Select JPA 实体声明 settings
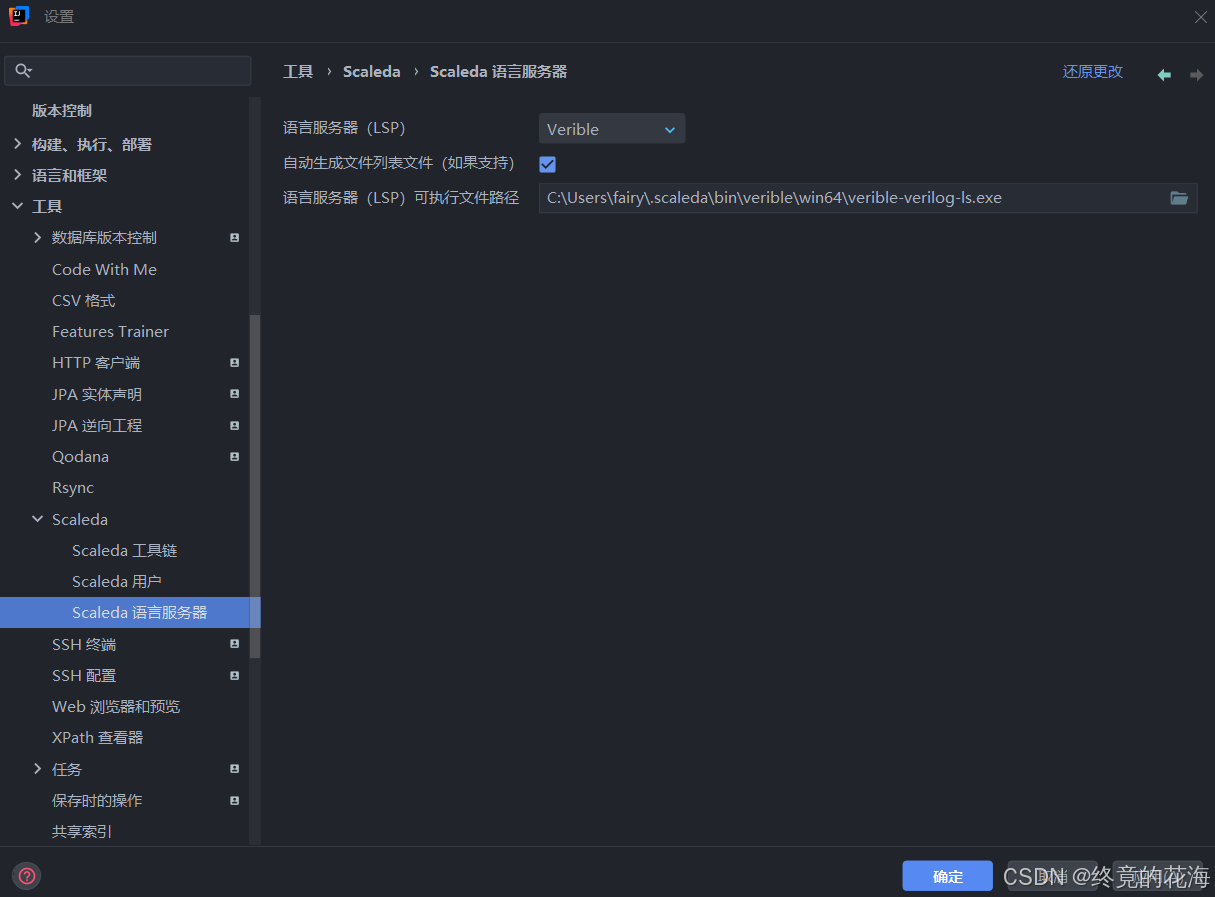 tap(97, 394)
